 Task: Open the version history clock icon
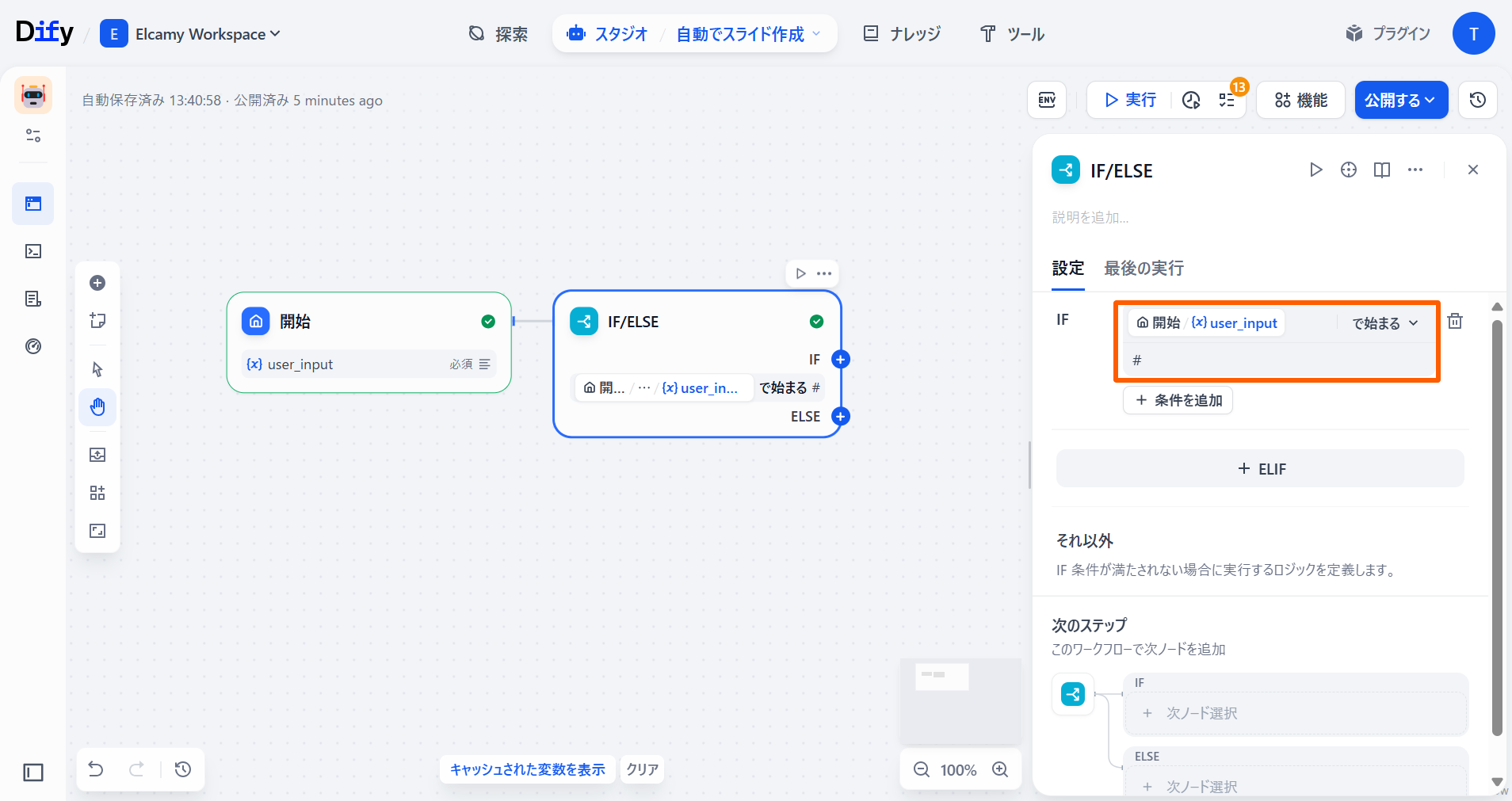click(1477, 100)
